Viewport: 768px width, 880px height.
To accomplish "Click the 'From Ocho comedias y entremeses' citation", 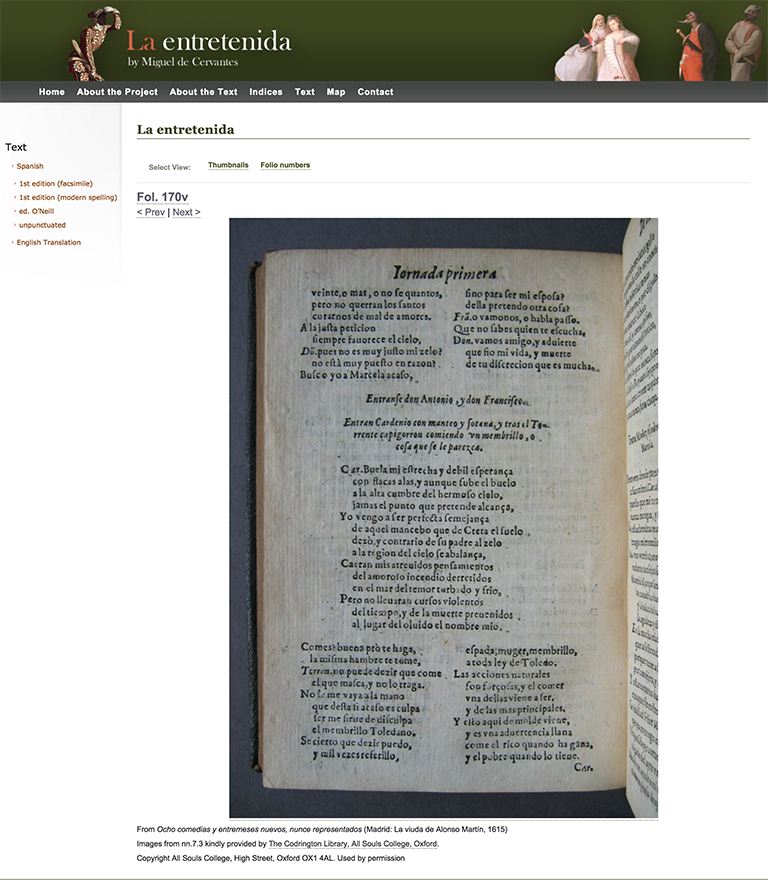I will (x=322, y=829).
